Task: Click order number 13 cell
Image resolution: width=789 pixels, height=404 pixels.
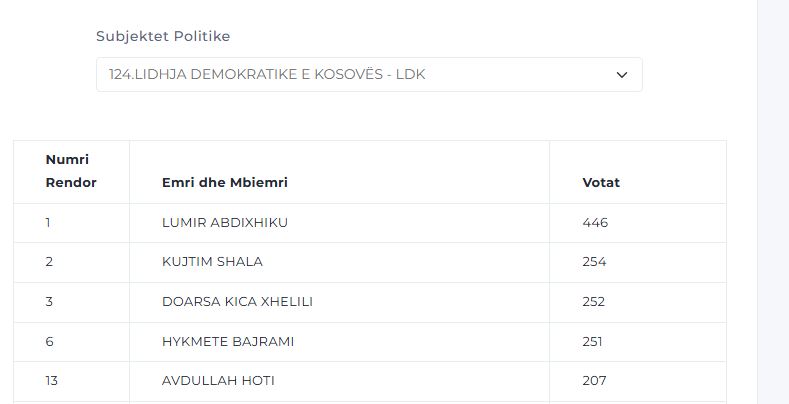Action: (51, 381)
